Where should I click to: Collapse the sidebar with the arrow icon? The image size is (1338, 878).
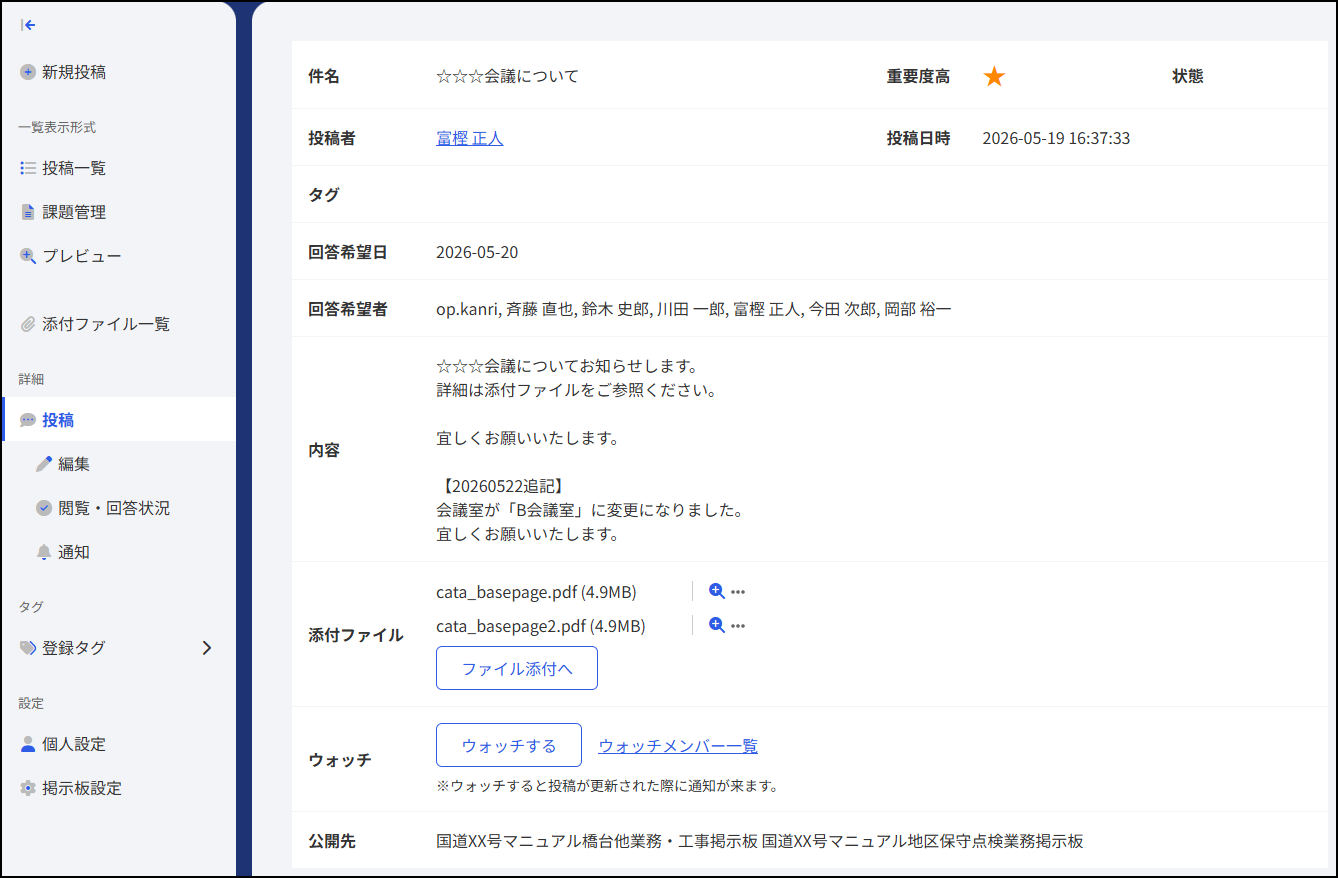click(28, 25)
